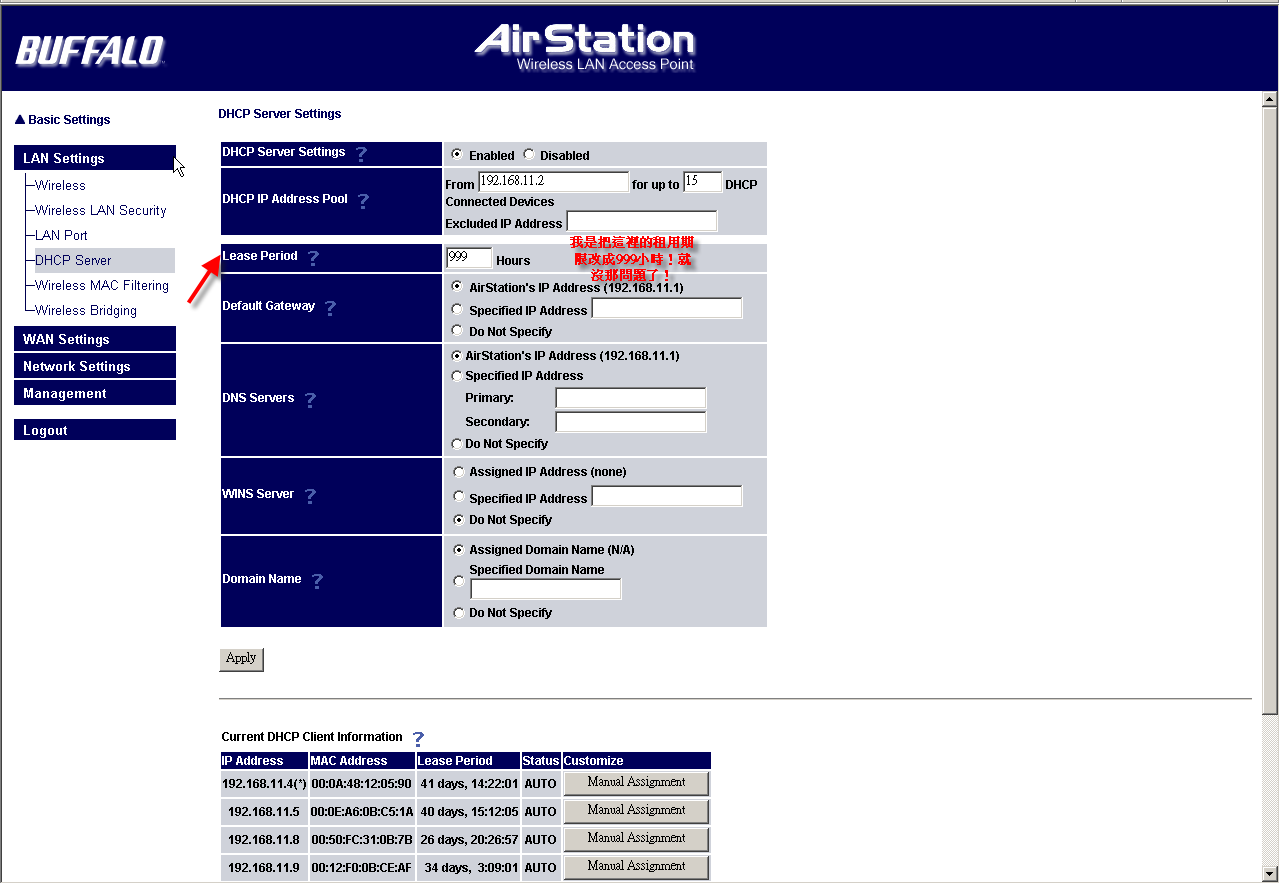
Task: Click the Customize column header
Action: click(637, 761)
